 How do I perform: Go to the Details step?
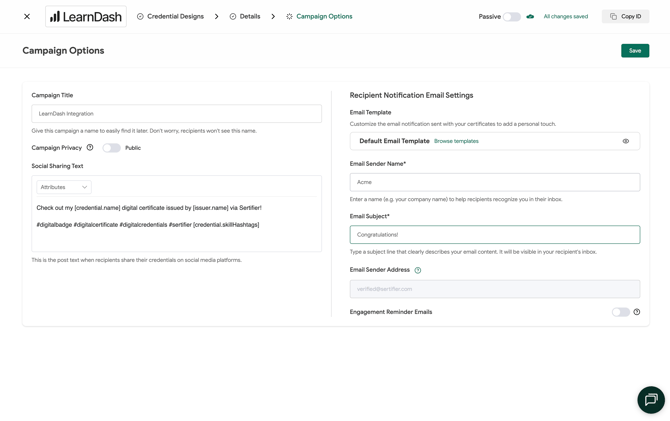(245, 16)
